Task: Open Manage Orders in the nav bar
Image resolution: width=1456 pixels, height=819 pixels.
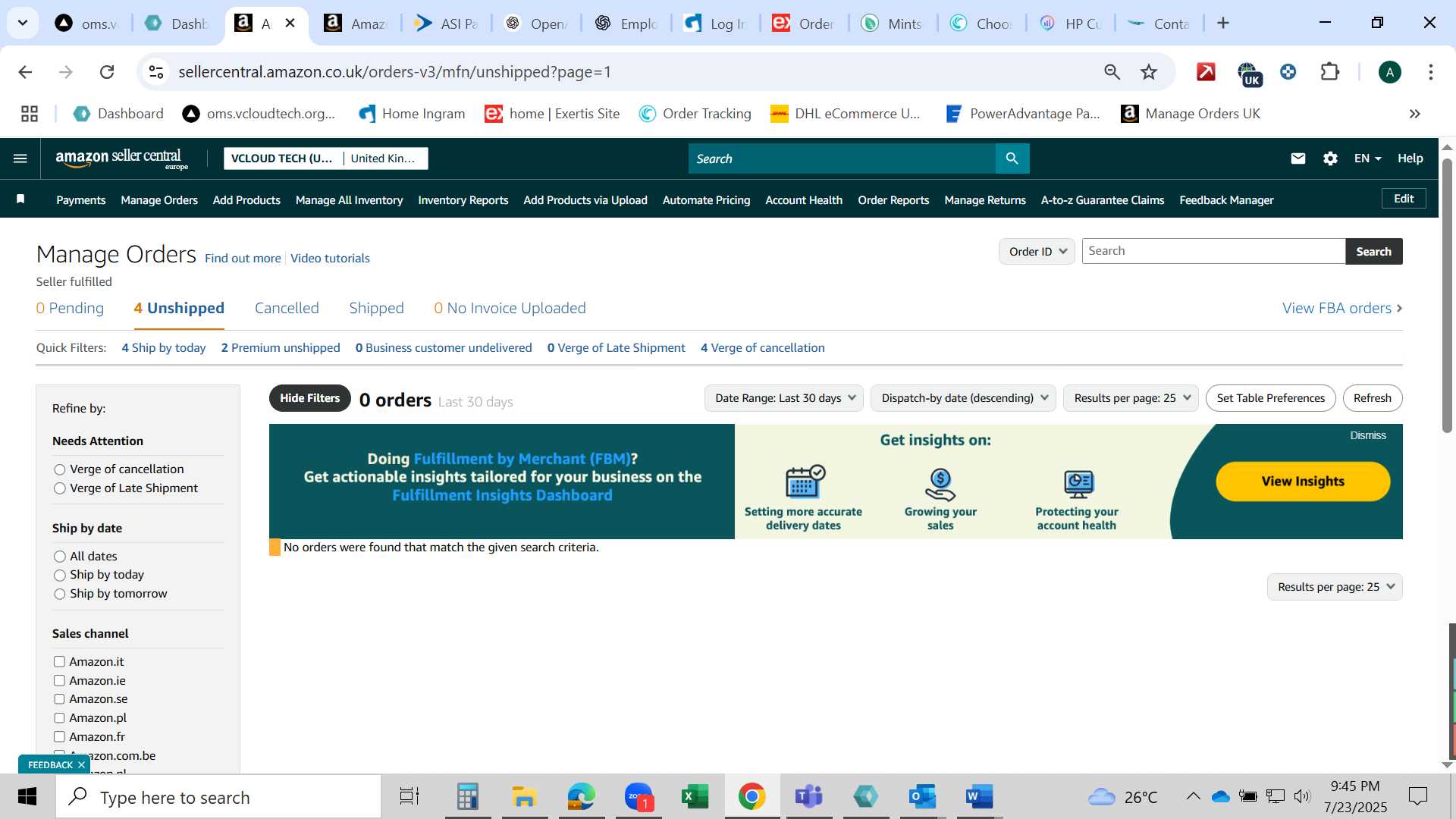Action: 159,200
